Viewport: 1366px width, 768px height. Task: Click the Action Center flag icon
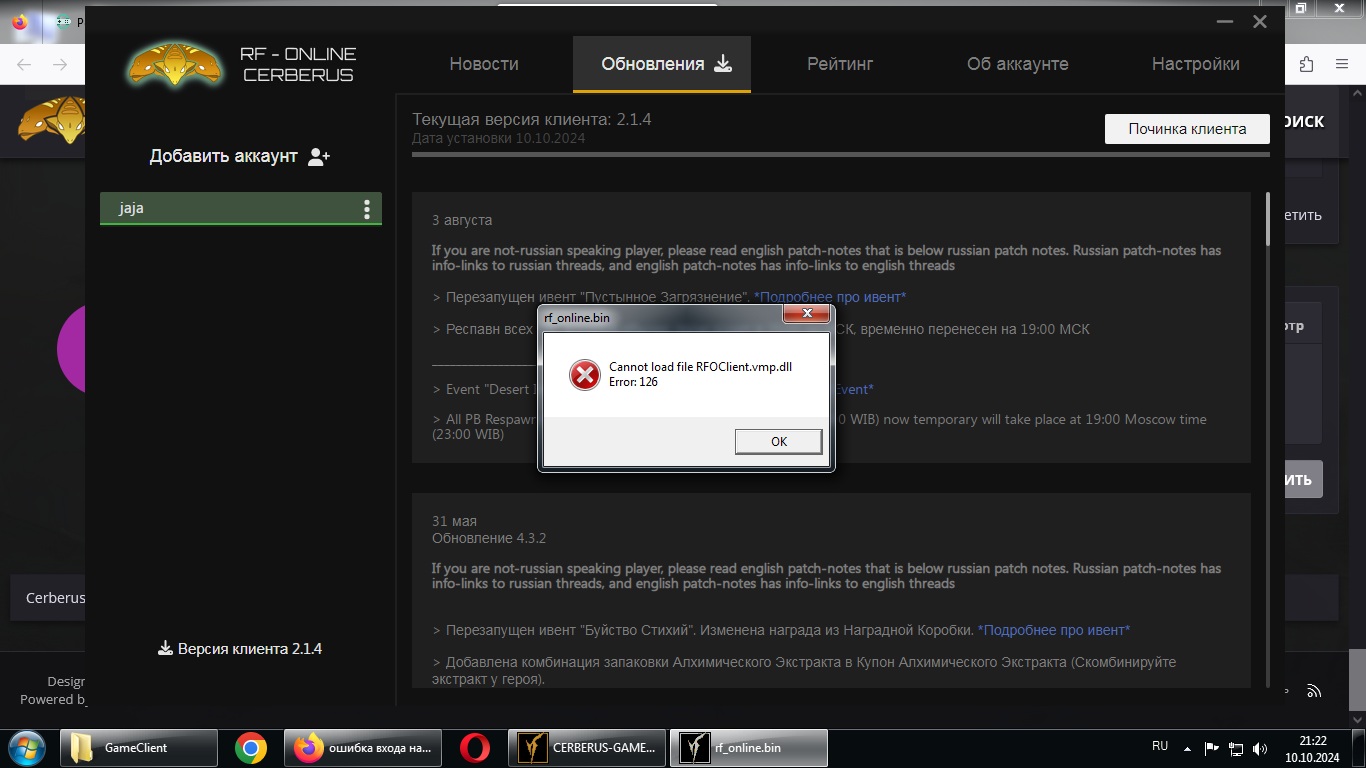(1211, 747)
